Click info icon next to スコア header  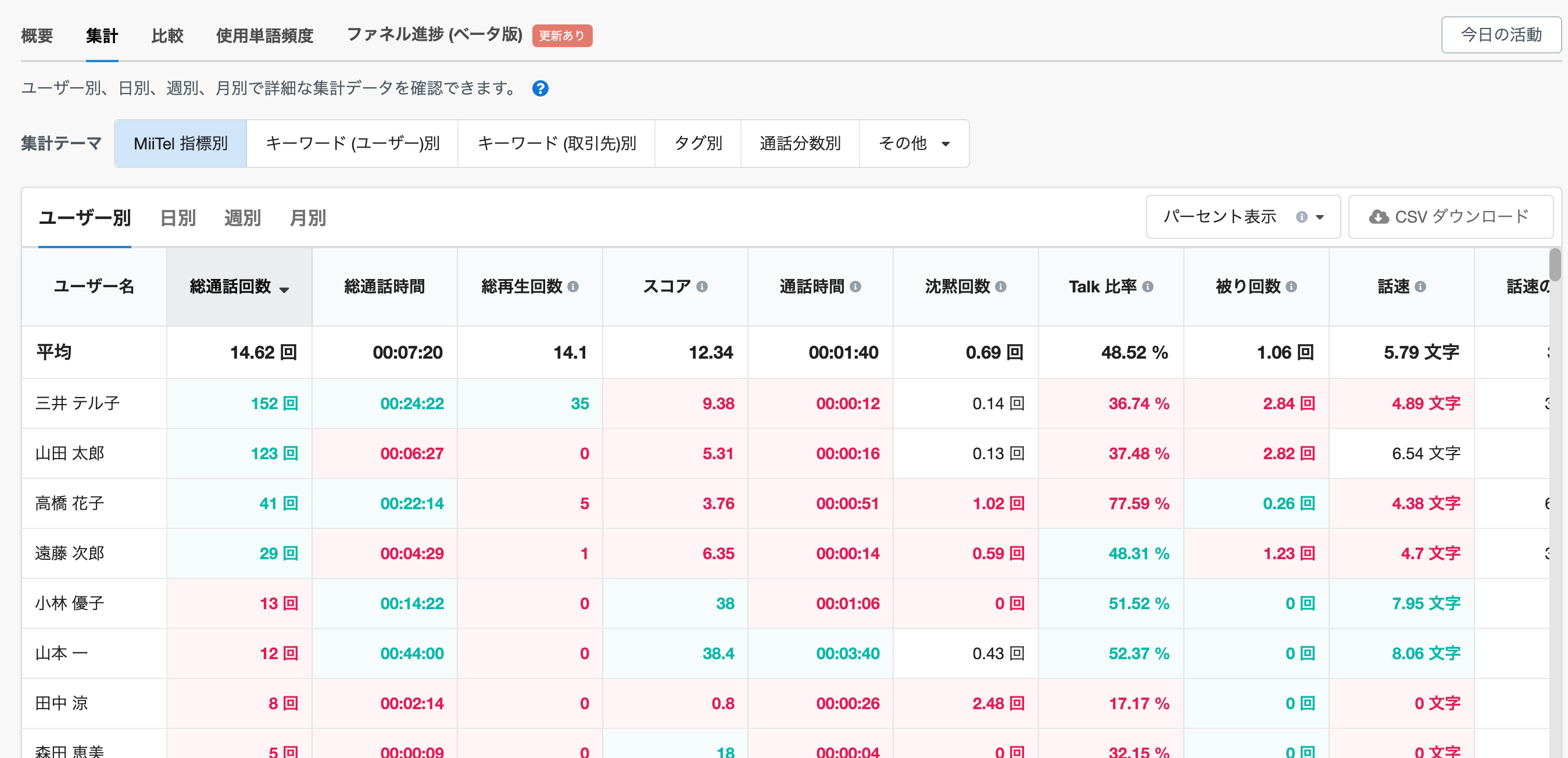coord(702,287)
